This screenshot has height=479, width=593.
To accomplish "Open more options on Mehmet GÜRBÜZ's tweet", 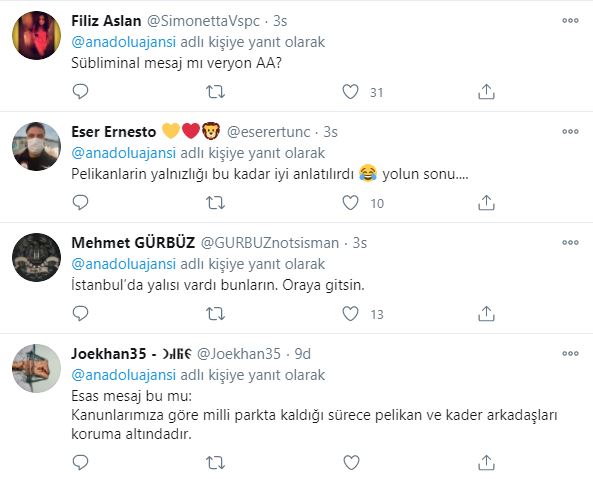I will pyautogui.click(x=570, y=242).
